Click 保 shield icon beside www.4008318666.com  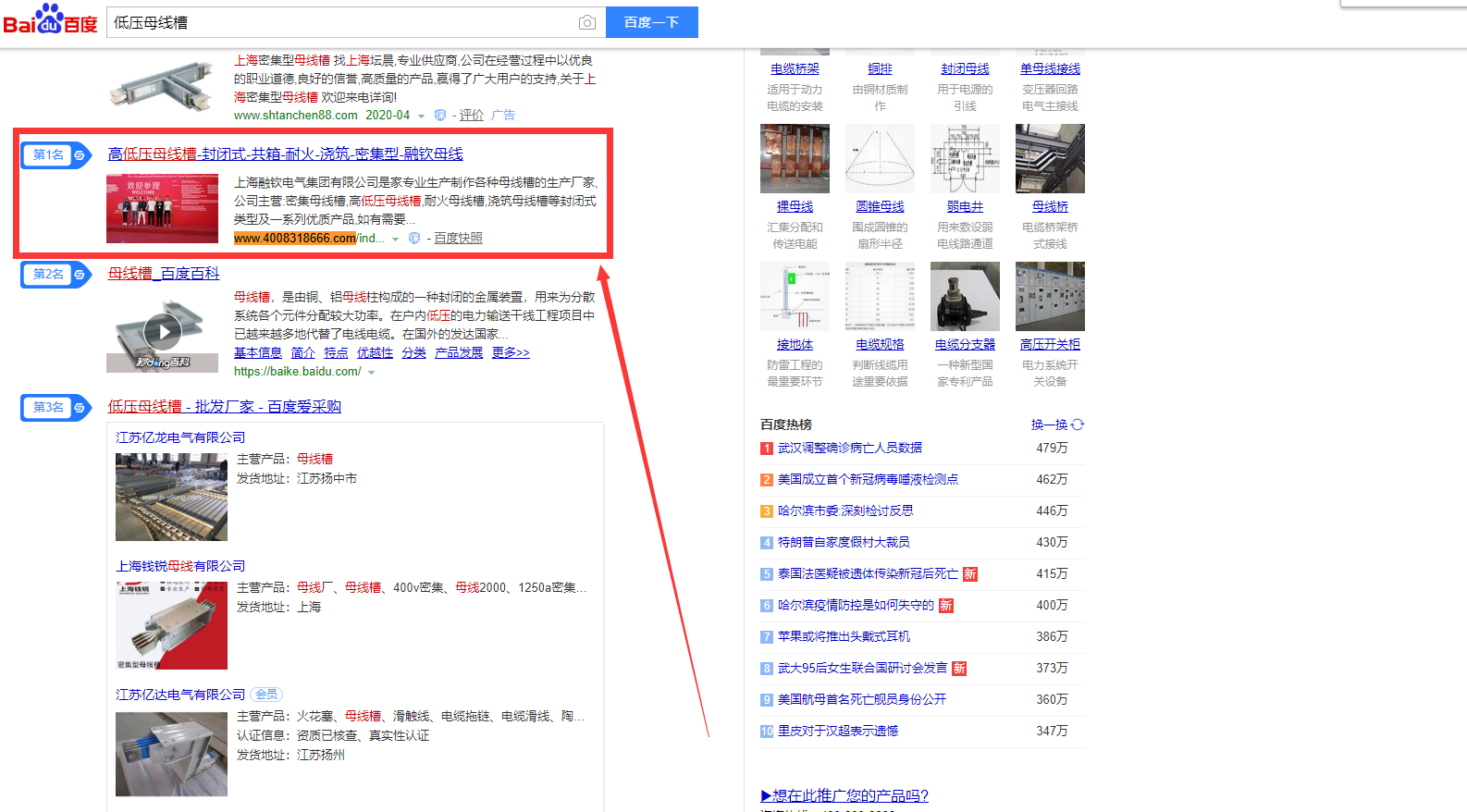[x=414, y=239]
